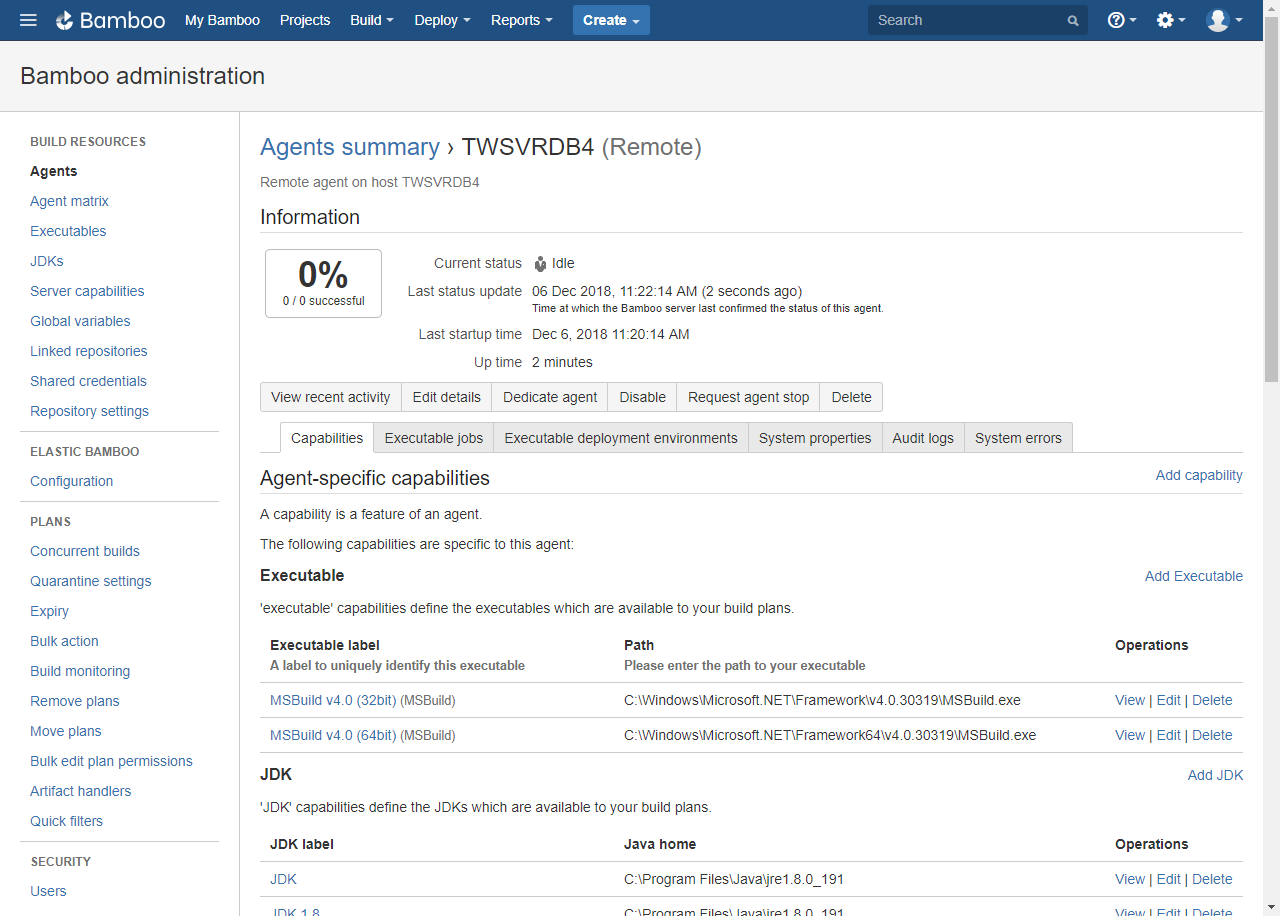
Task: Open the JDK label link
Action: [283, 879]
